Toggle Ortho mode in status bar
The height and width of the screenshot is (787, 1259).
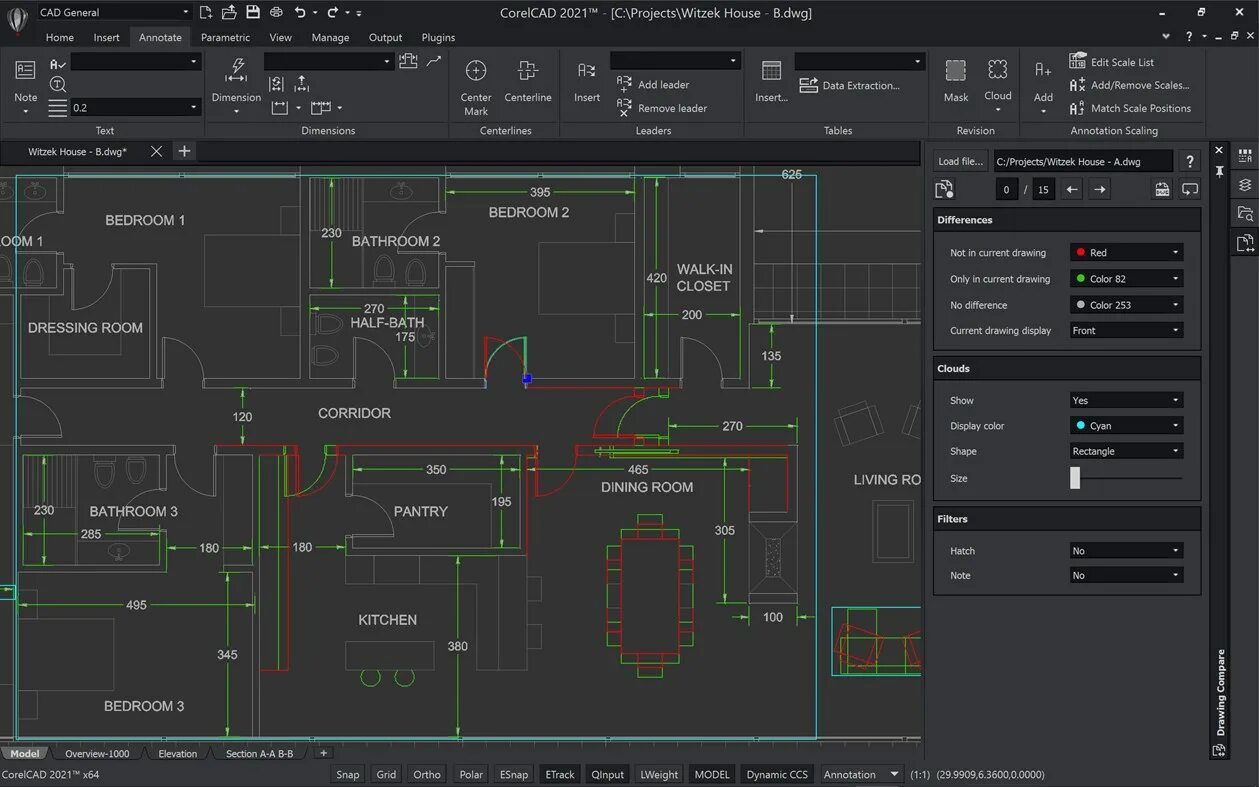pyautogui.click(x=427, y=774)
